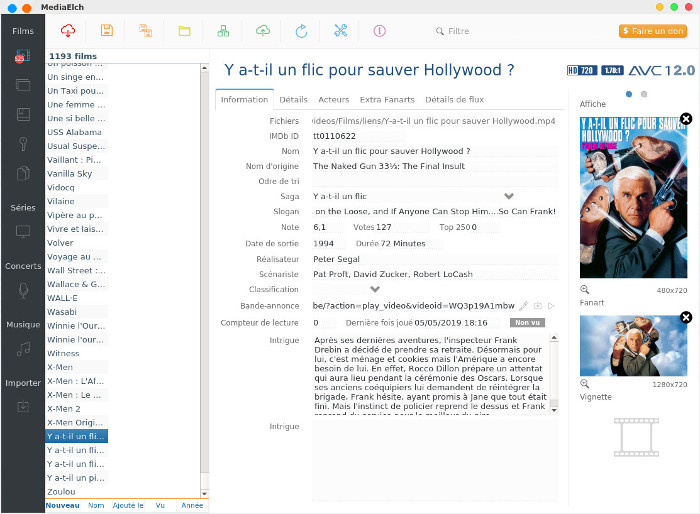Click the IMDb ID field tt0110622
This screenshot has height=514, width=700.
click(359, 136)
